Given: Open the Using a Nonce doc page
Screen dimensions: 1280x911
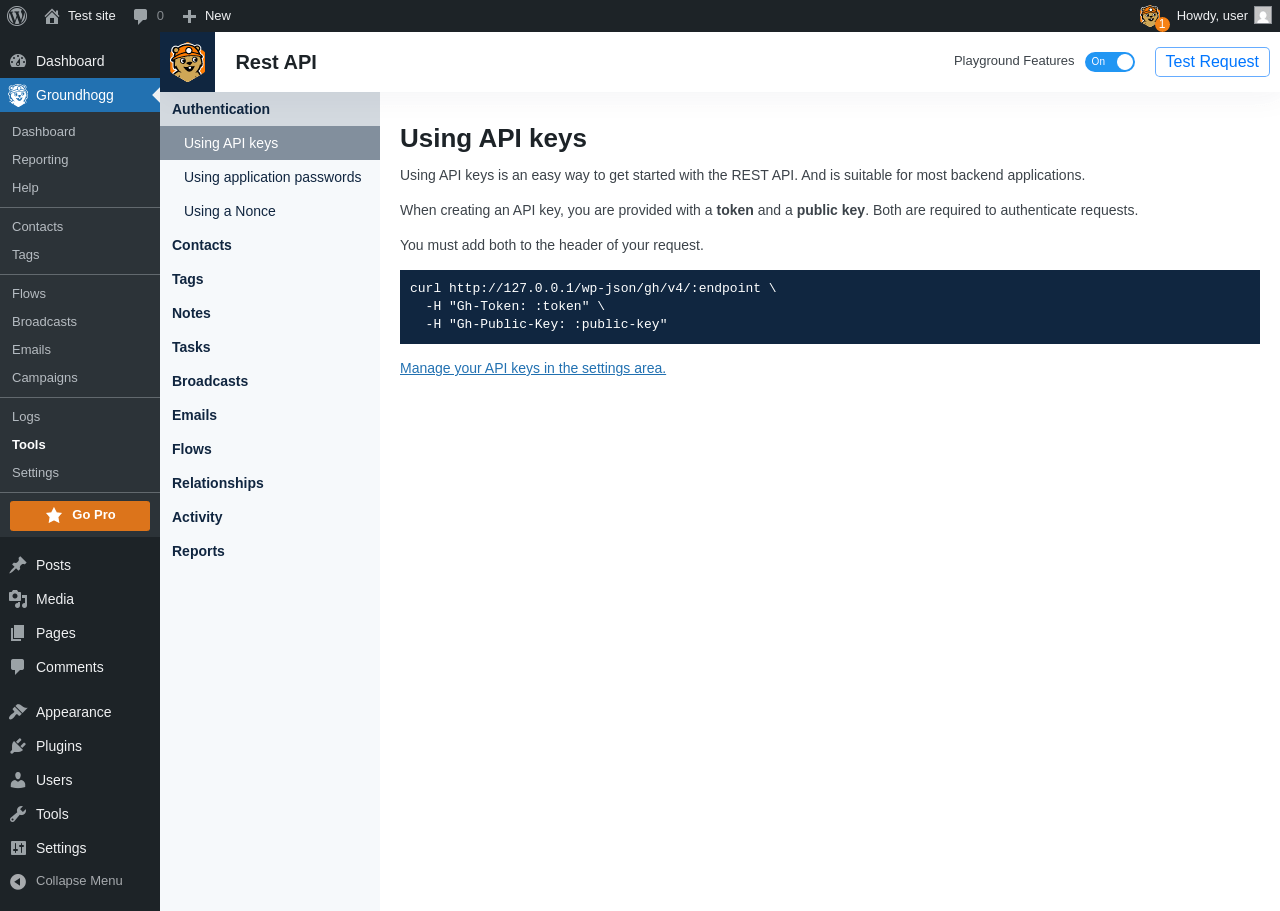Looking at the screenshot, I should (230, 211).
